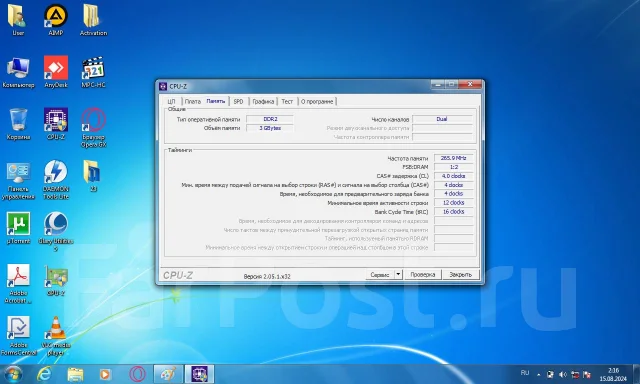Viewport: 640px width, 384px height.
Task: Select the Activation folder icon
Action: click(93, 20)
